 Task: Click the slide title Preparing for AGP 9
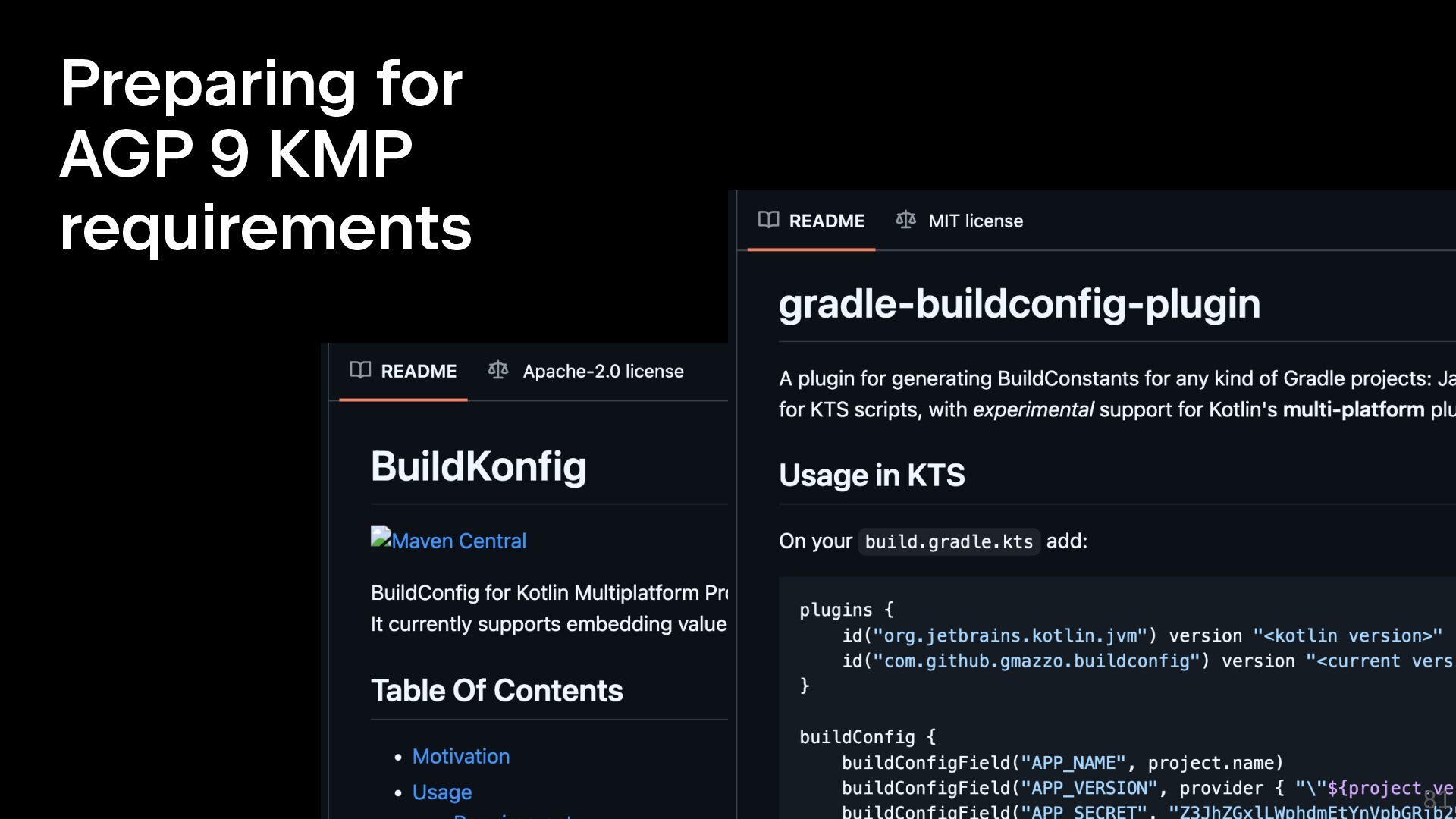point(262,83)
